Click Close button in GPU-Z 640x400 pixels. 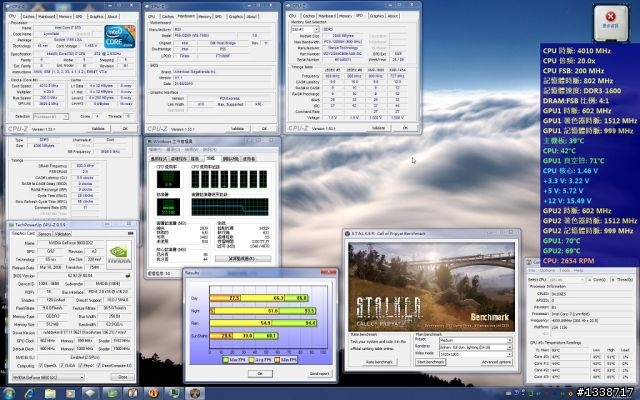(x=122, y=377)
